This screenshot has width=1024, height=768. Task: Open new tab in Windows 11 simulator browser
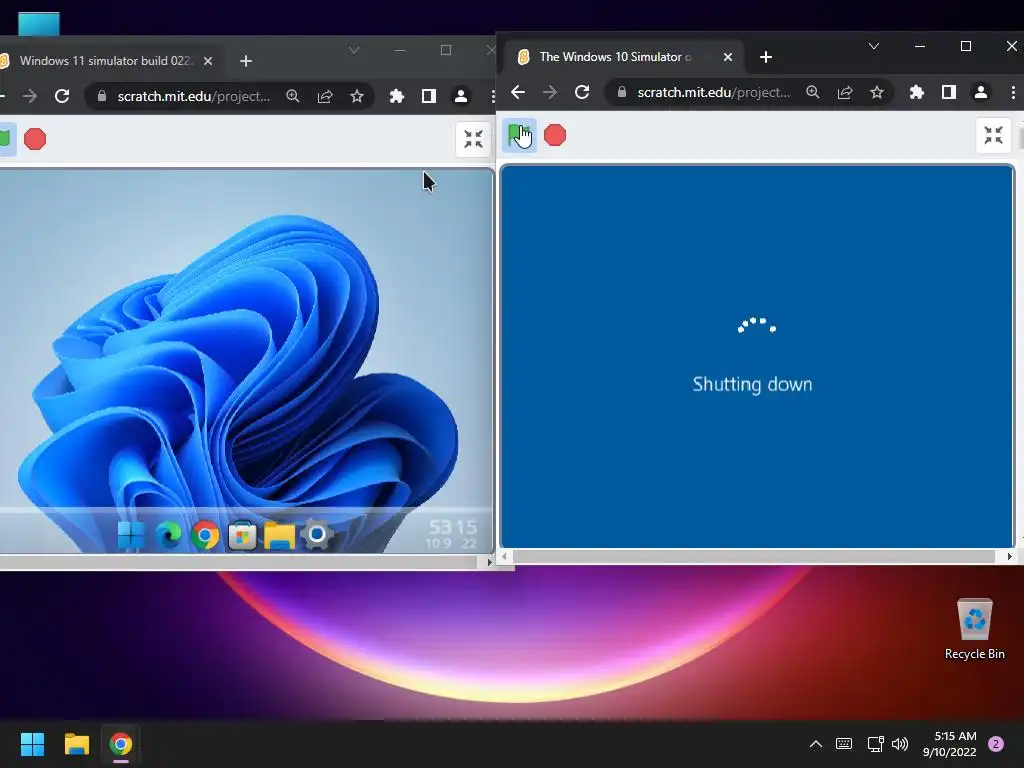pyautogui.click(x=246, y=61)
